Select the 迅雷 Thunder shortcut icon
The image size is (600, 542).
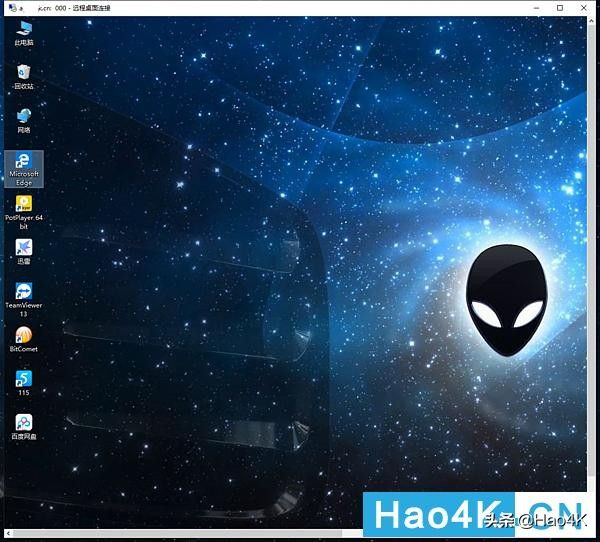click(24, 252)
